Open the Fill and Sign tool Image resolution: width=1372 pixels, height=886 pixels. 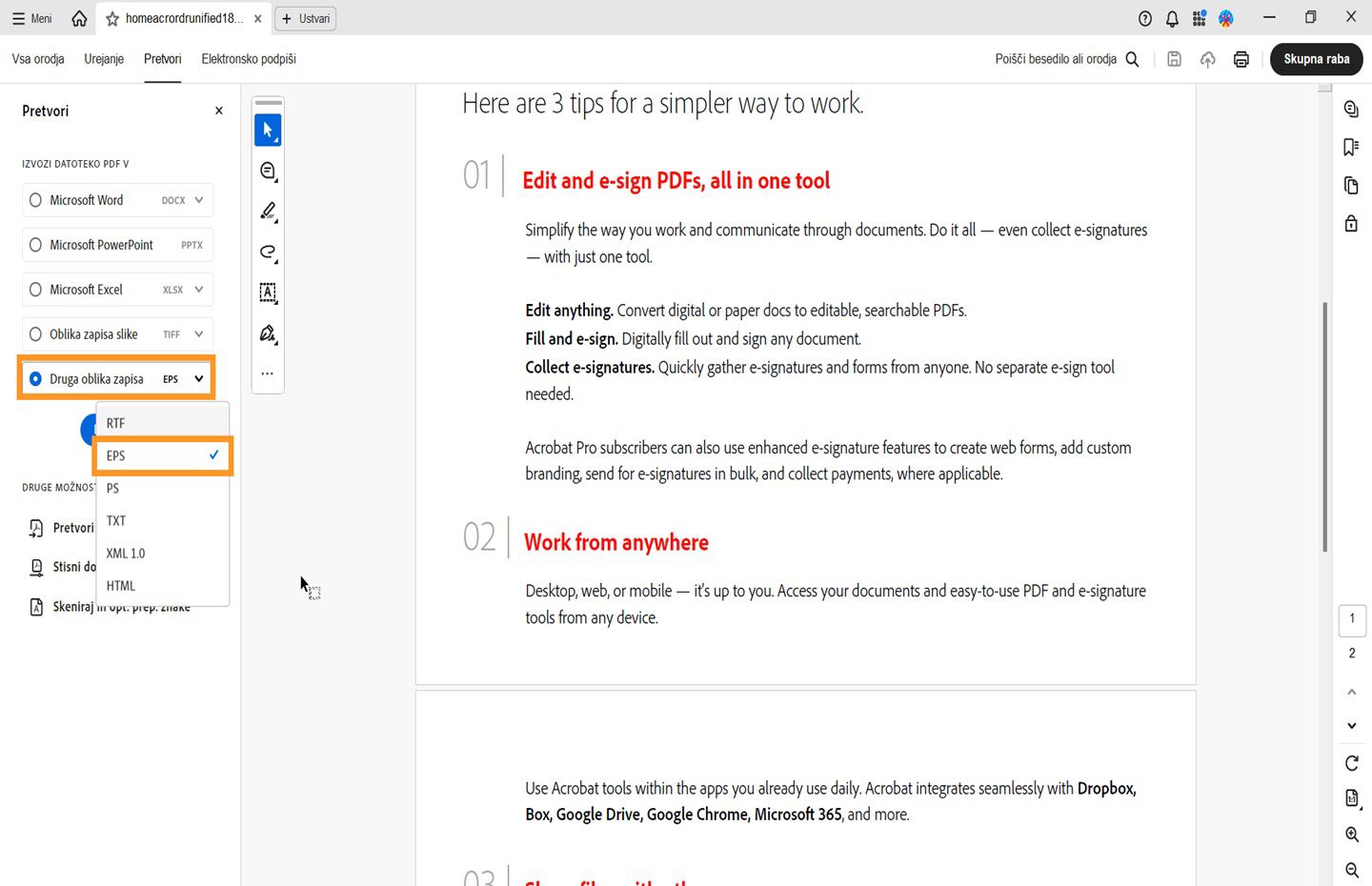[x=268, y=334]
